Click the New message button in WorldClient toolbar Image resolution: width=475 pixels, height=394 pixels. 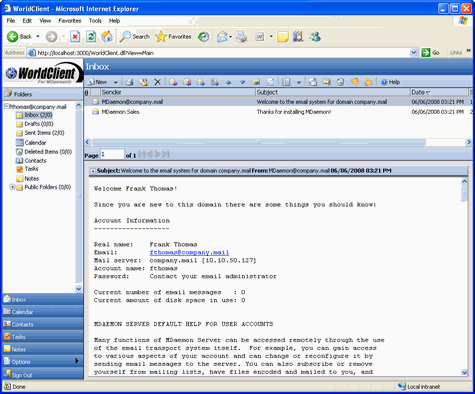click(97, 82)
